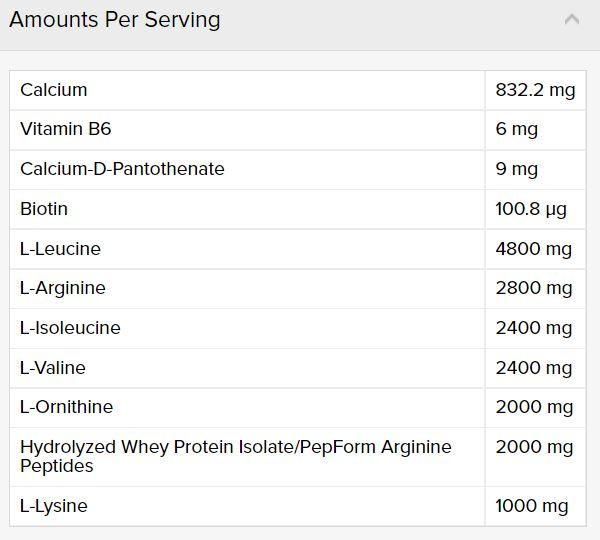Select the Calcium-D-Pantothenate row
The height and width of the screenshot is (540, 600).
[x=298, y=170]
